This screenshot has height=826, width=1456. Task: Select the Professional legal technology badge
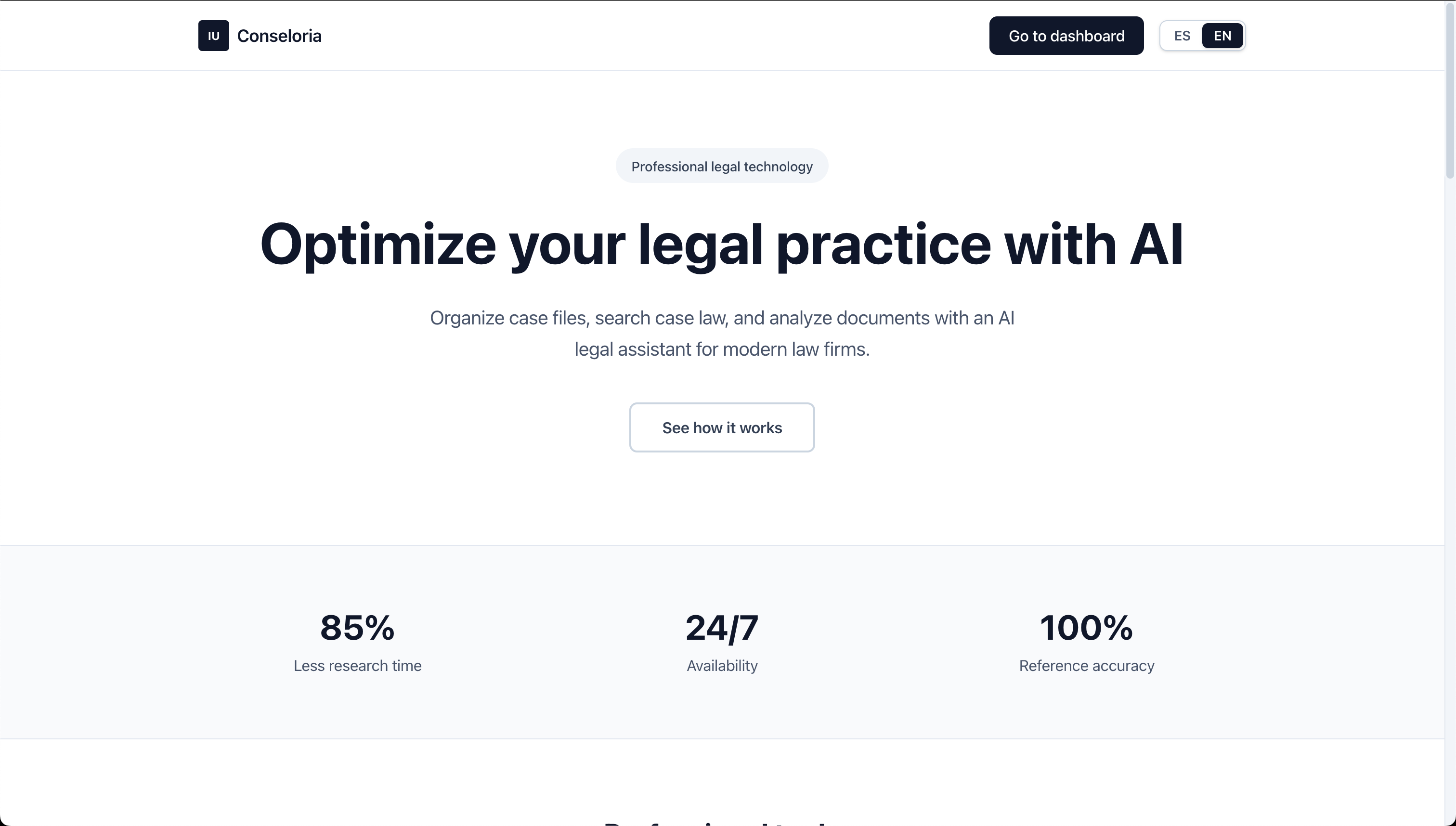(x=721, y=166)
